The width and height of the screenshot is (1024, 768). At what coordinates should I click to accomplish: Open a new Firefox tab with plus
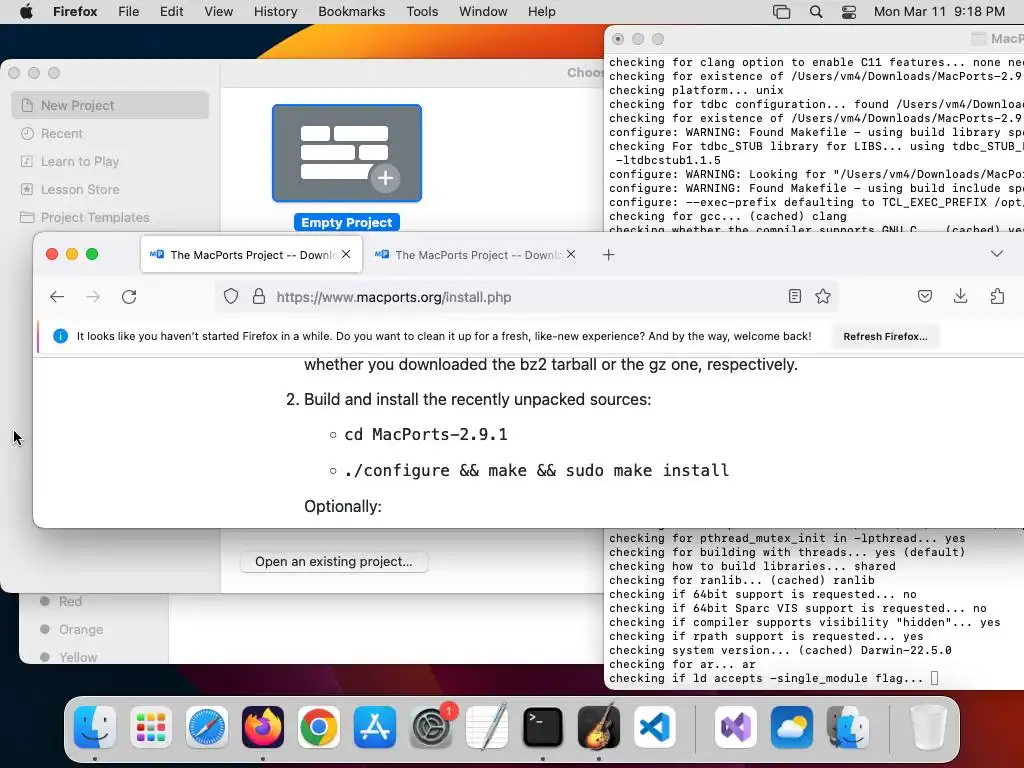[608, 255]
